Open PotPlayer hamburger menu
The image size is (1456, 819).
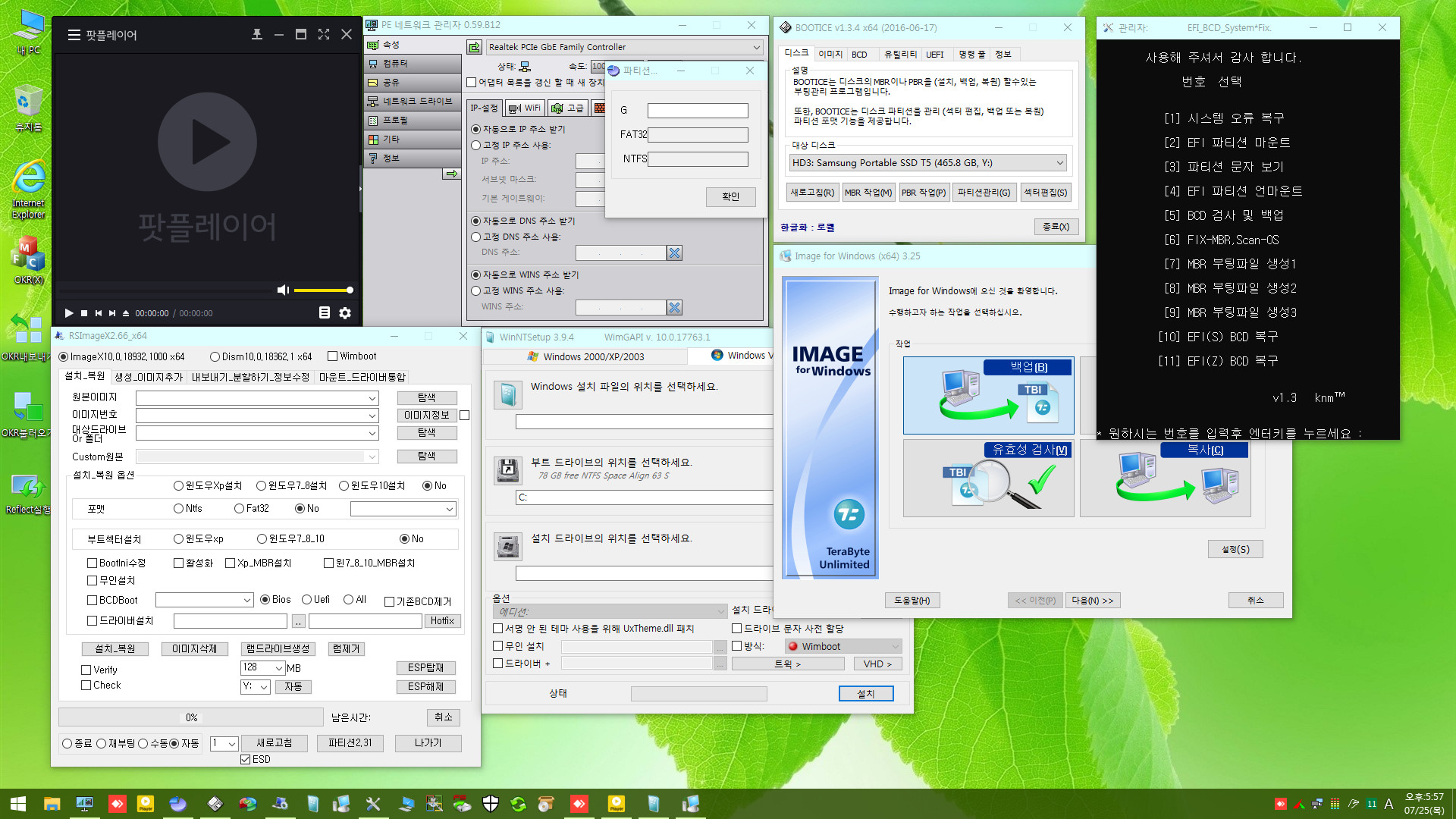click(x=74, y=35)
